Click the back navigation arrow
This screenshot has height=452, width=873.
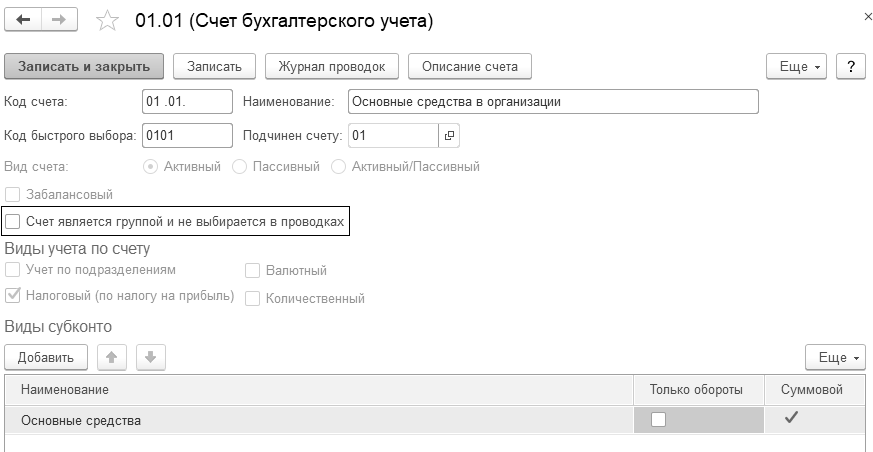(24, 20)
